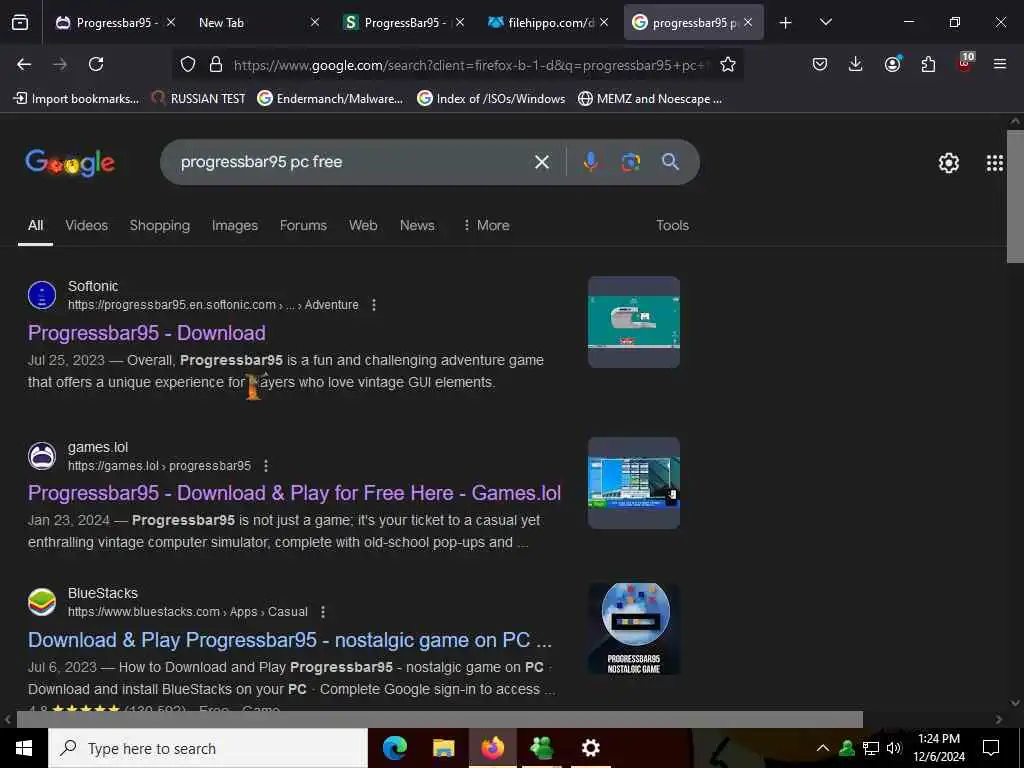View site security padlock info
The height and width of the screenshot is (768, 1024).
click(216, 64)
